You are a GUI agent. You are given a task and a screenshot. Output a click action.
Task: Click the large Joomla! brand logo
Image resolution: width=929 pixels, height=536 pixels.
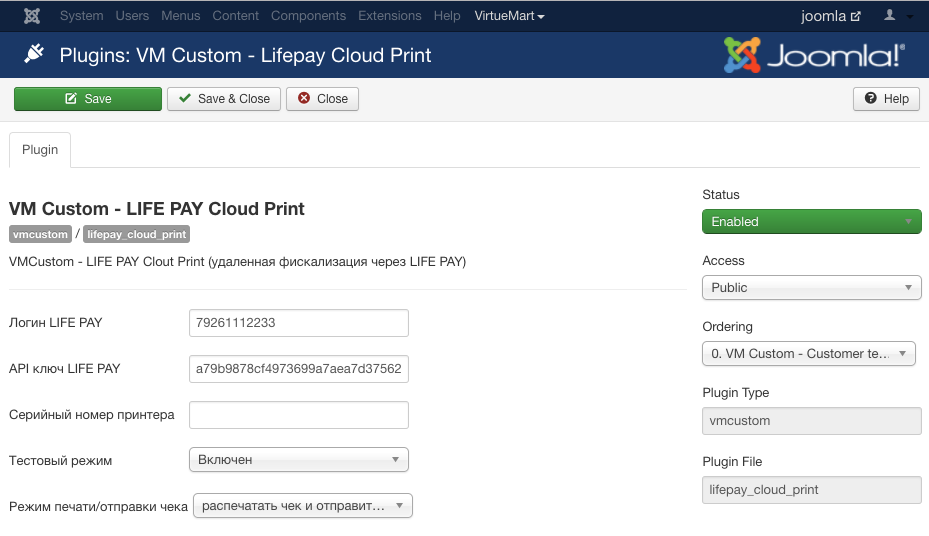[x=814, y=55]
